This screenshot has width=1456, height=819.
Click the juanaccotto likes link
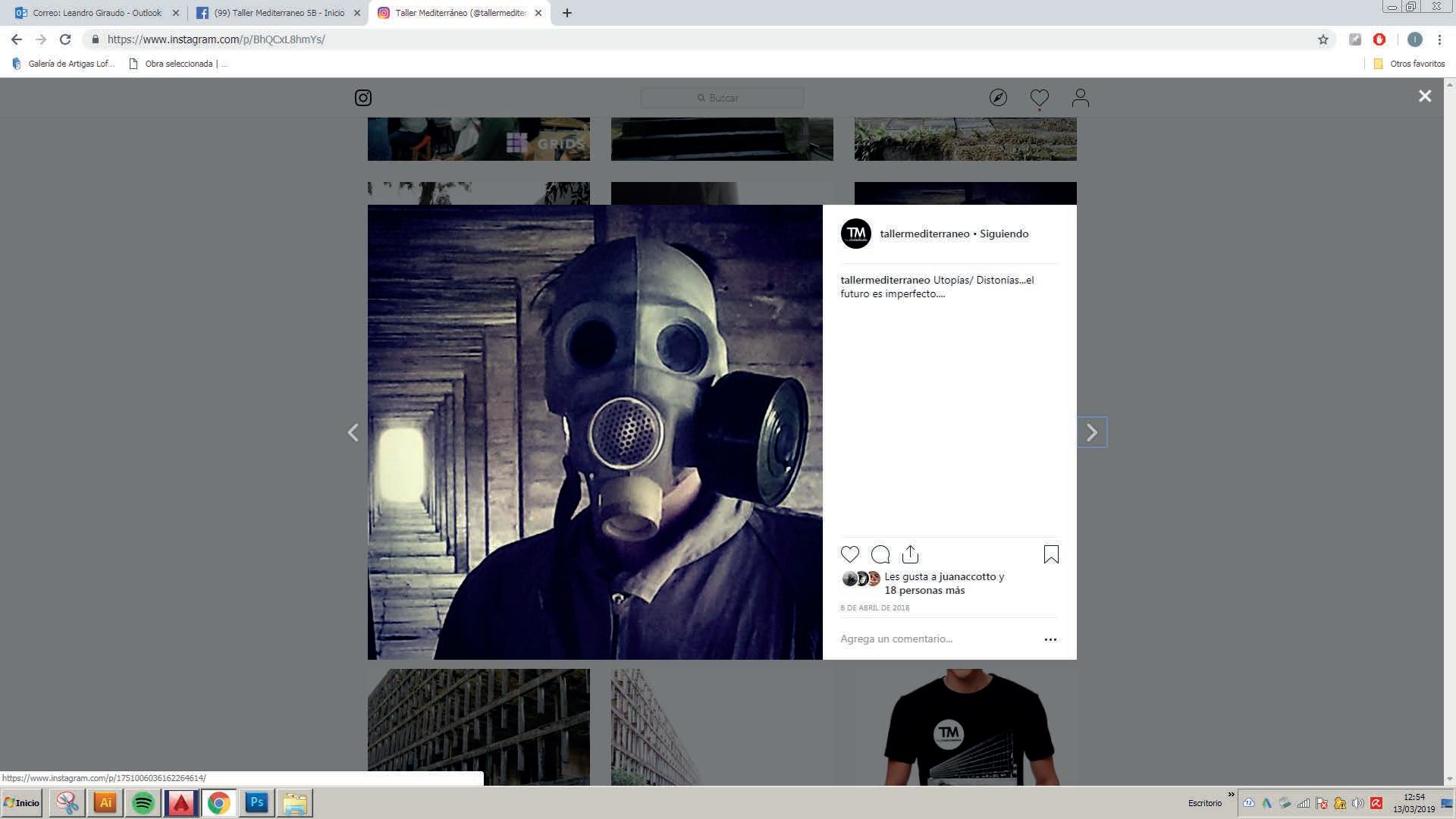coord(967,576)
